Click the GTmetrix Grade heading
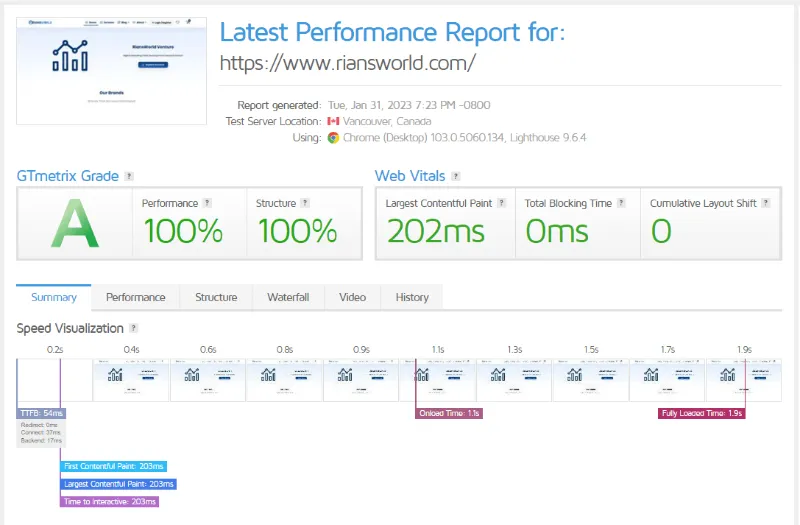 tap(67, 176)
